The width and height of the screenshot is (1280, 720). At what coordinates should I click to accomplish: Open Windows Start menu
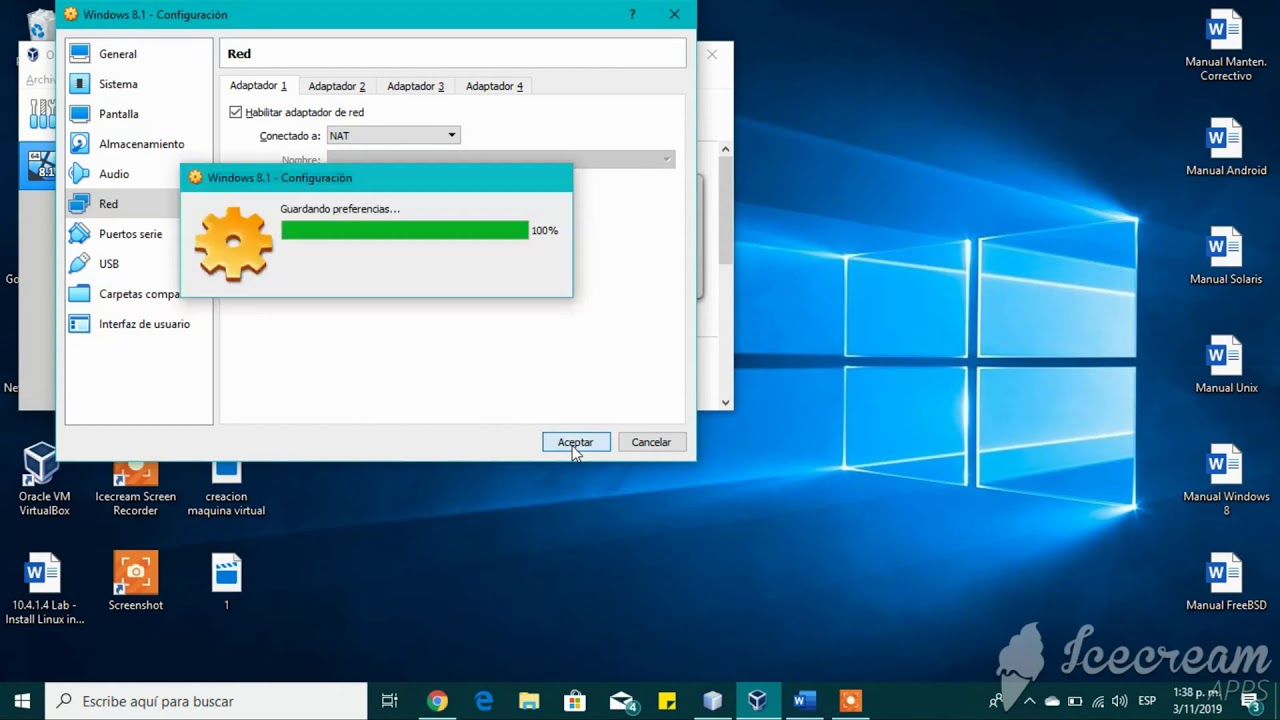click(x=22, y=701)
